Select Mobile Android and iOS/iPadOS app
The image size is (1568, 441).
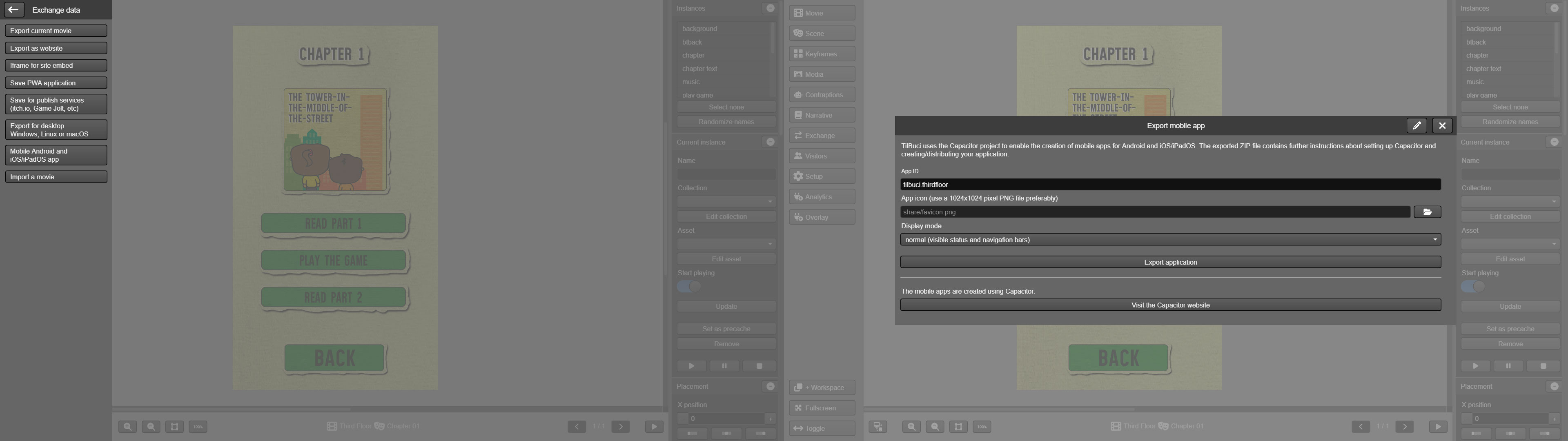(x=56, y=155)
